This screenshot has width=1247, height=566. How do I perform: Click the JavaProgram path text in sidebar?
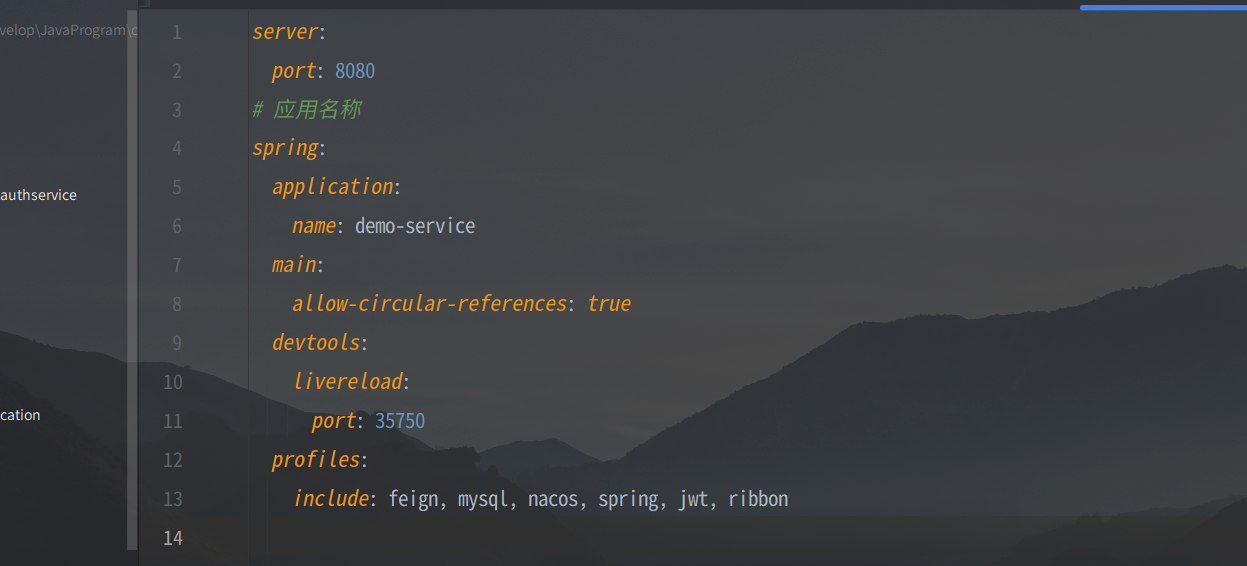[x=64, y=30]
